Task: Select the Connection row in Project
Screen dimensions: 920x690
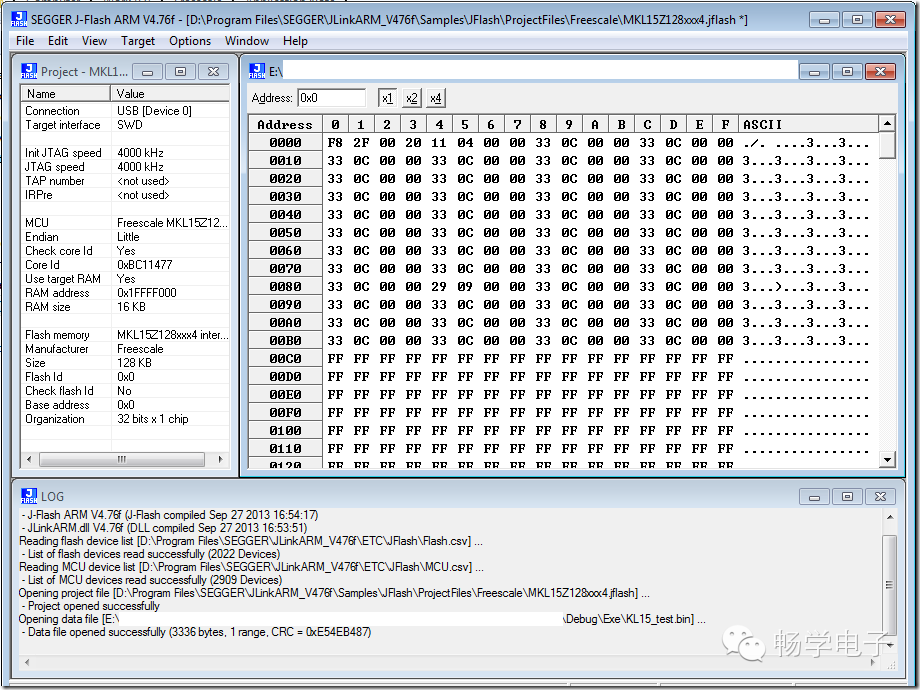Action: coord(125,111)
